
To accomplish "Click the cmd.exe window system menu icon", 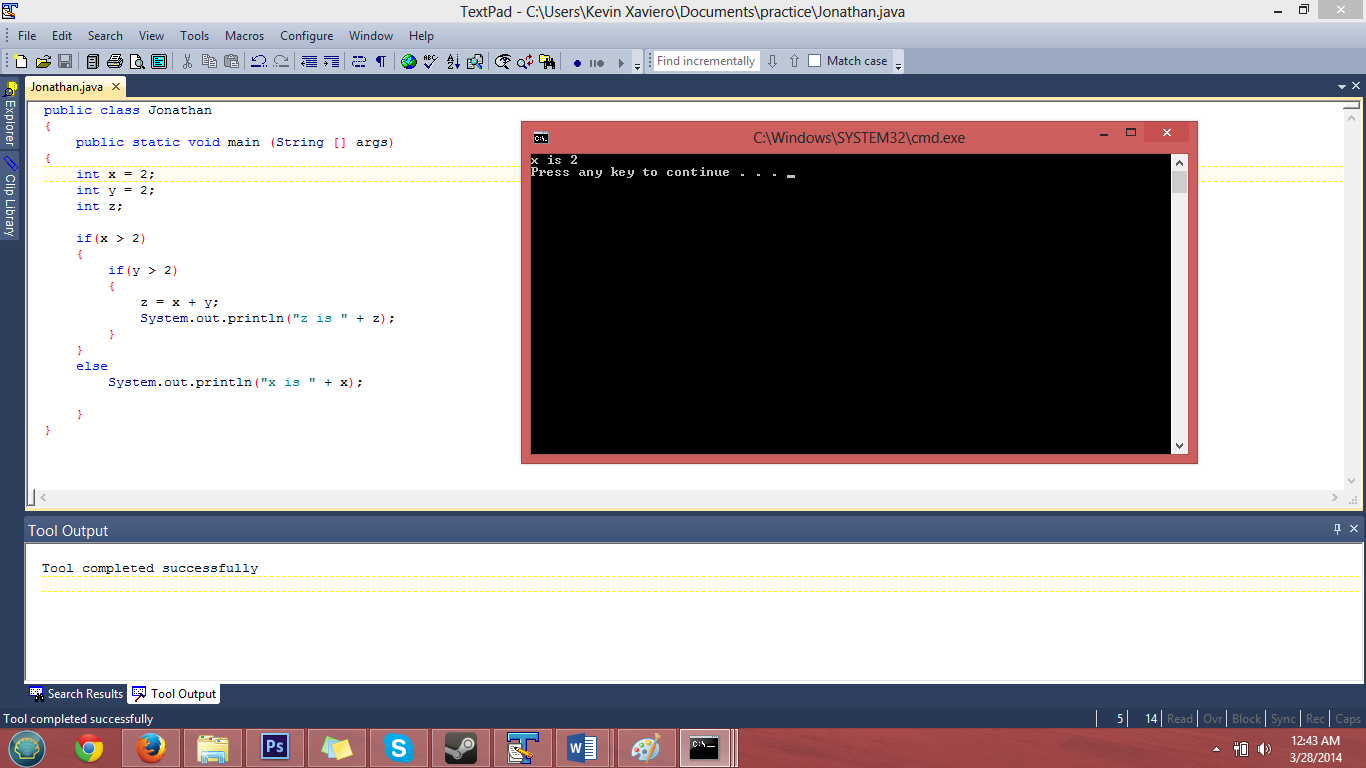I will point(540,138).
